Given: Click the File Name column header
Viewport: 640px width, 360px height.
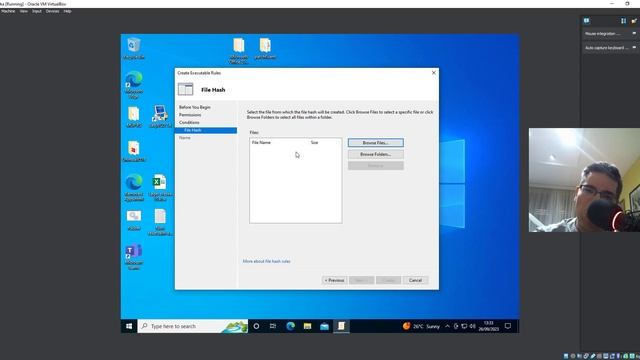Looking at the screenshot, I should point(261,142).
